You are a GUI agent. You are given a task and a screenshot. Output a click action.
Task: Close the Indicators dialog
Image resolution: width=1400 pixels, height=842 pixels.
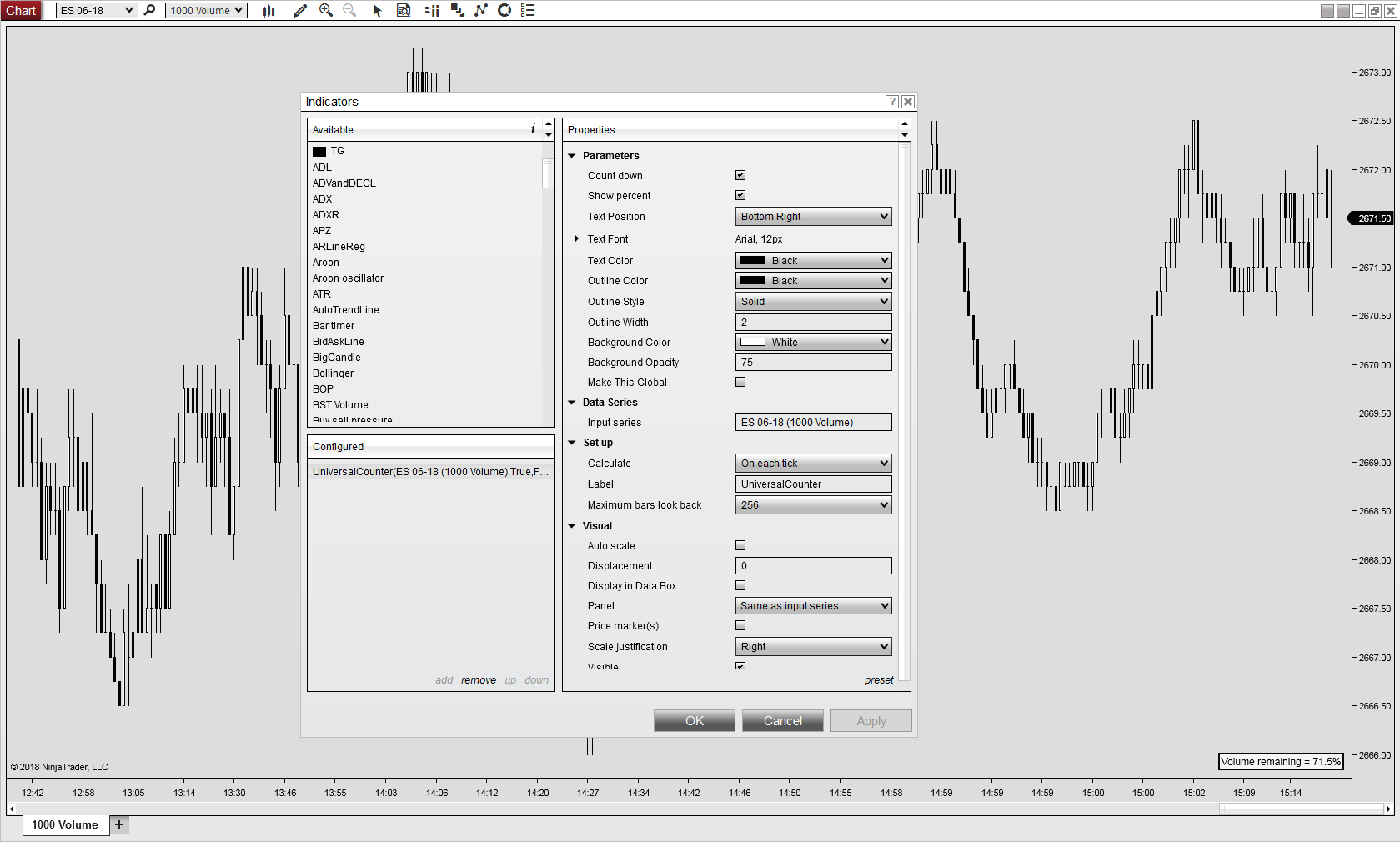point(908,102)
